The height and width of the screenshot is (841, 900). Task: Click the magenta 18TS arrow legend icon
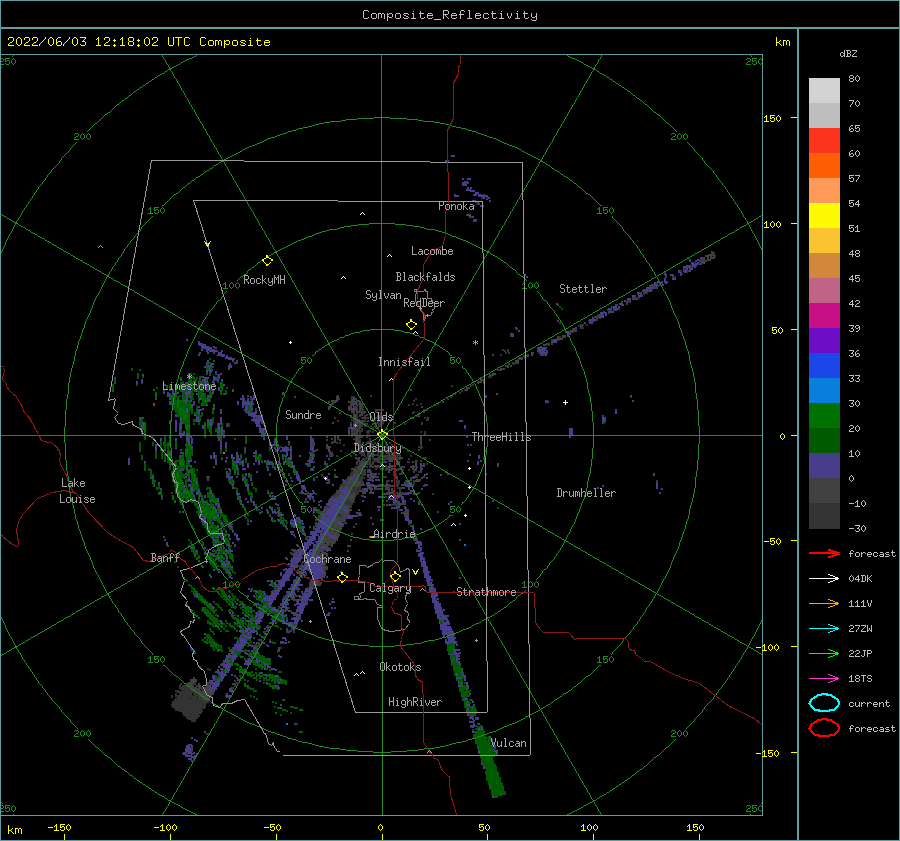pyautogui.click(x=824, y=679)
